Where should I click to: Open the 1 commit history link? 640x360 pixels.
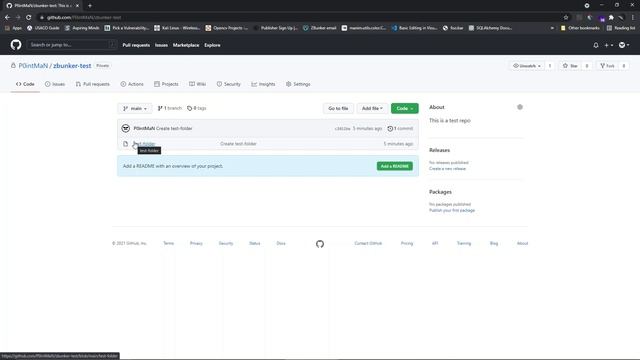click(400, 129)
